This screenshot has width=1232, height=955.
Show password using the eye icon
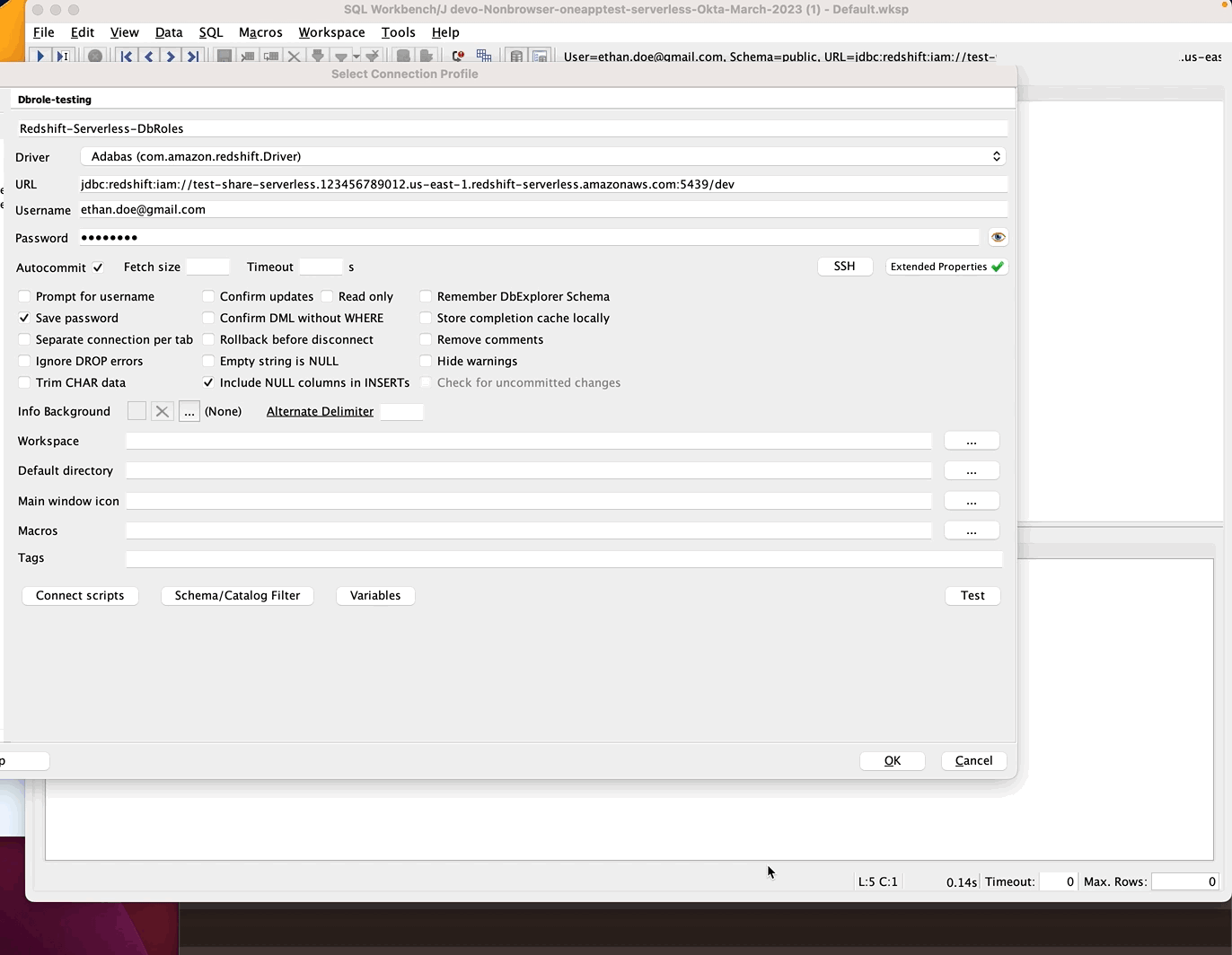coord(998,237)
